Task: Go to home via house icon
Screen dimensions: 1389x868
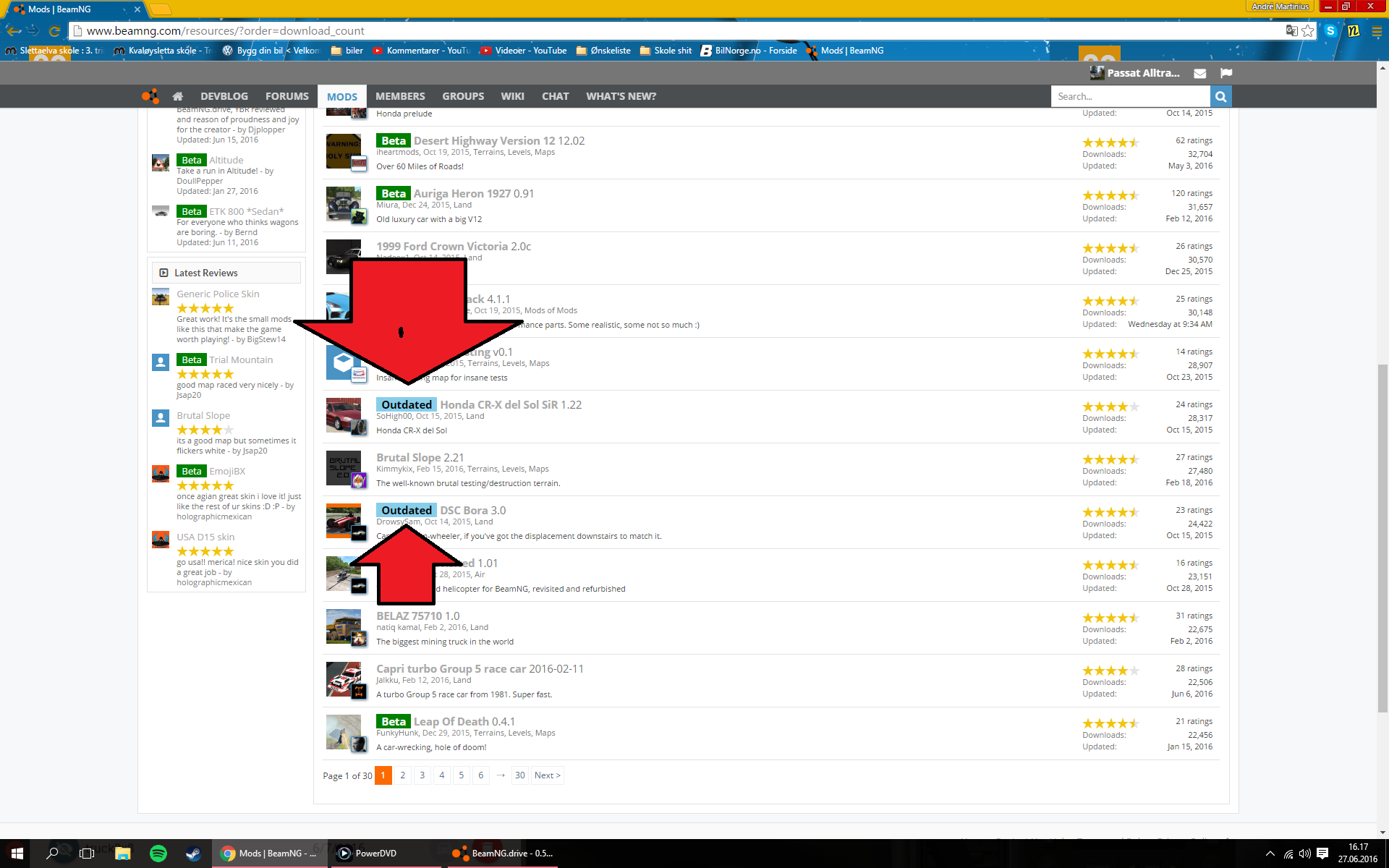Action: point(178,96)
